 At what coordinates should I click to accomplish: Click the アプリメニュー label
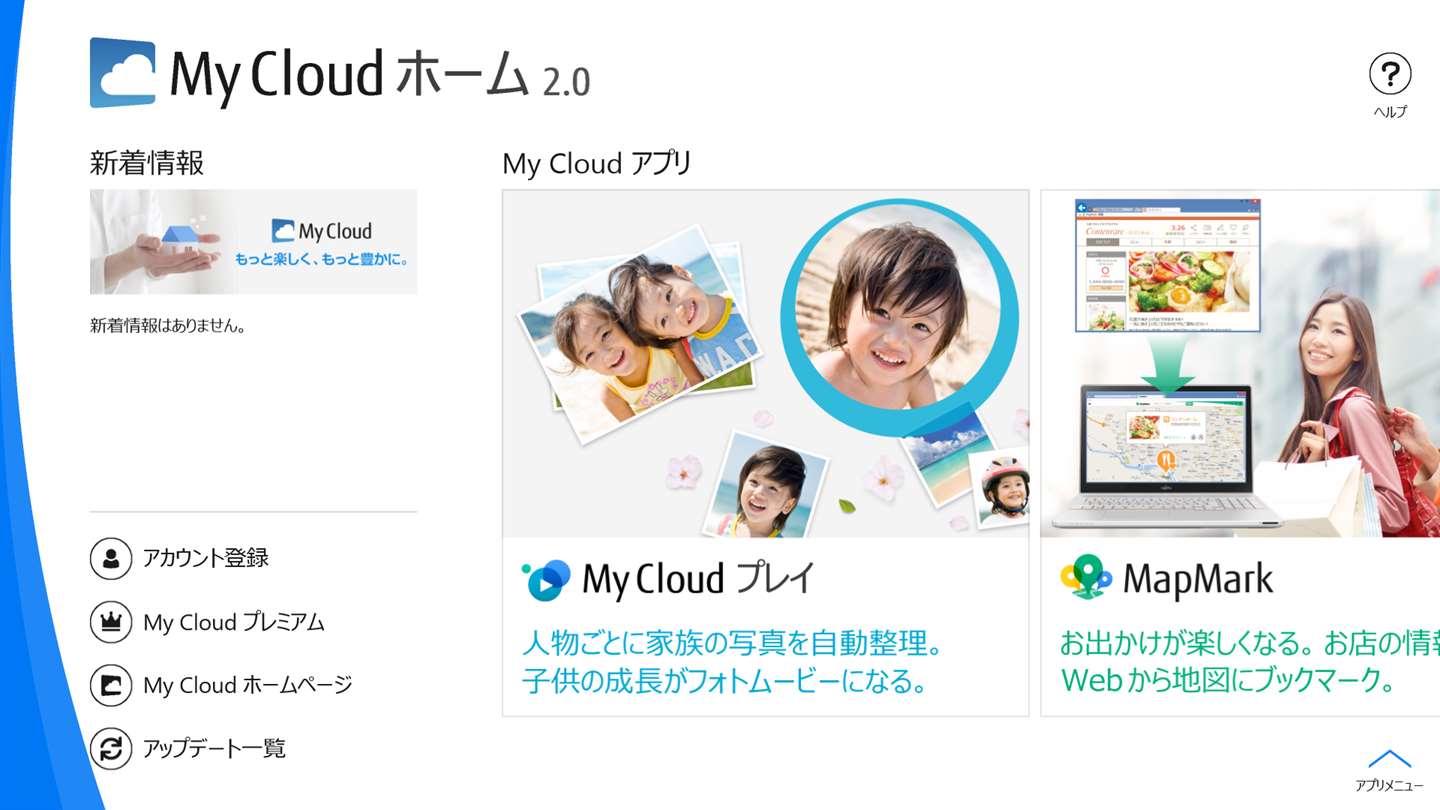point(1389,786)
